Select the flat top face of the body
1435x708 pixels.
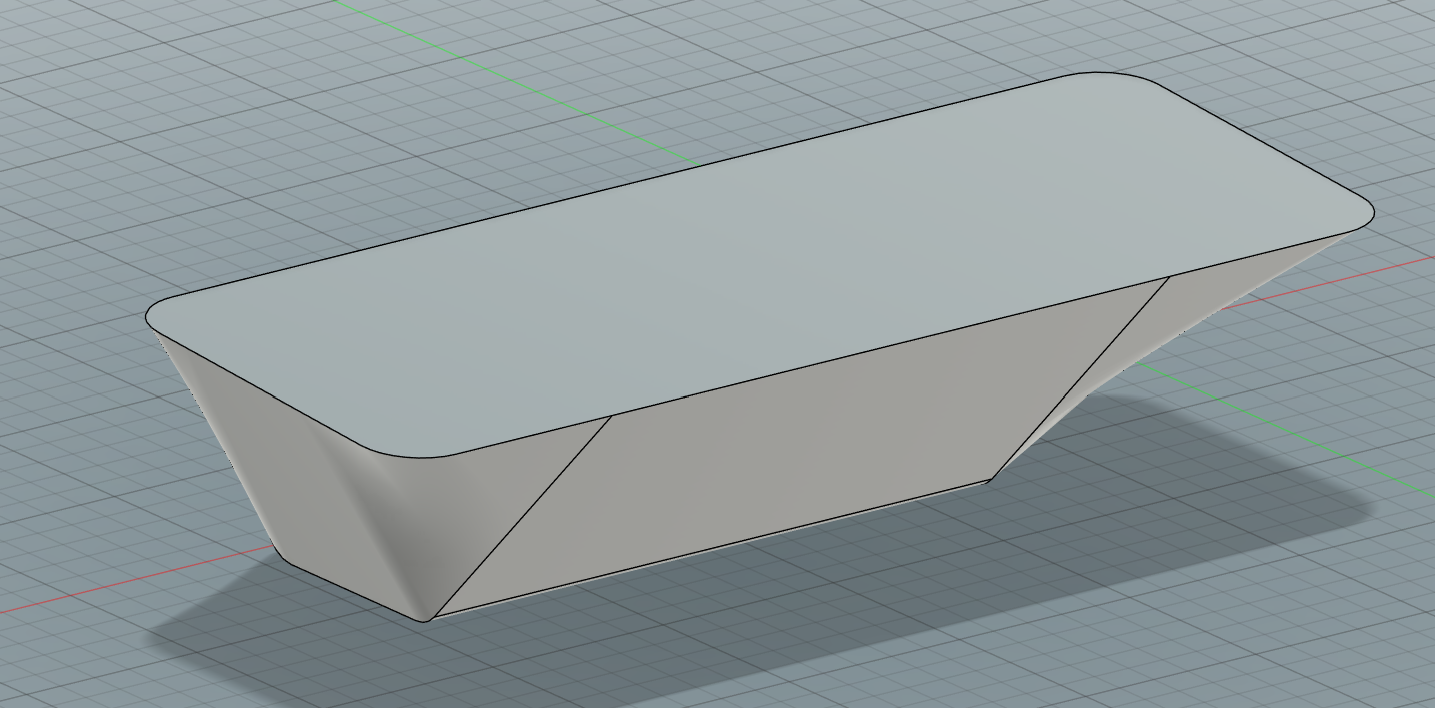coord(760,265)
